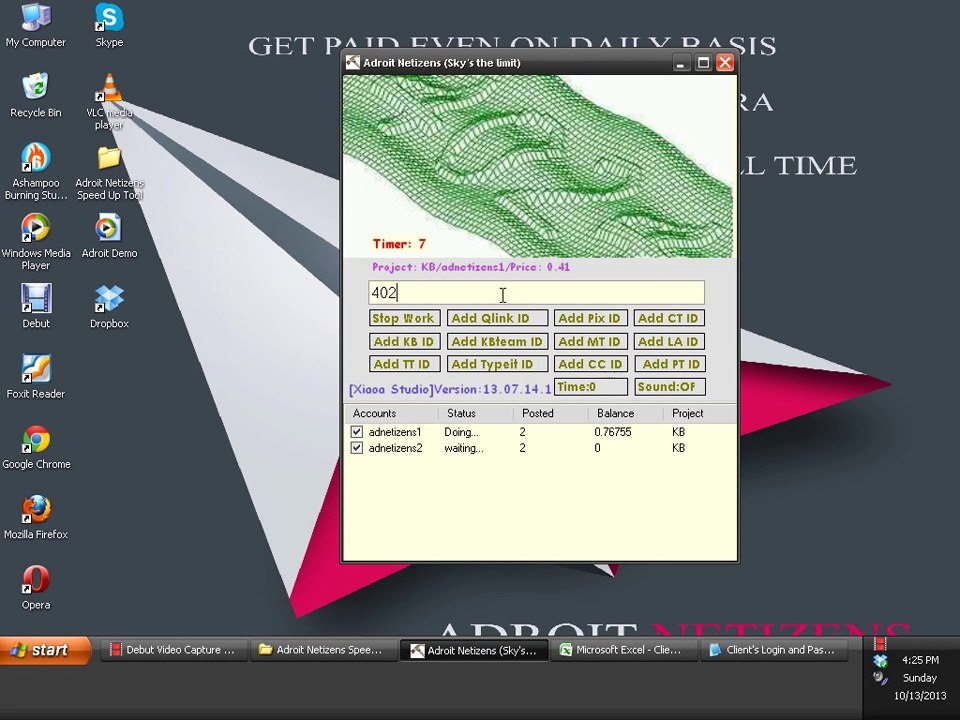Select the Google Chrome shortcut
Viewport: 960px width, 720px height.
pos(36,447)
